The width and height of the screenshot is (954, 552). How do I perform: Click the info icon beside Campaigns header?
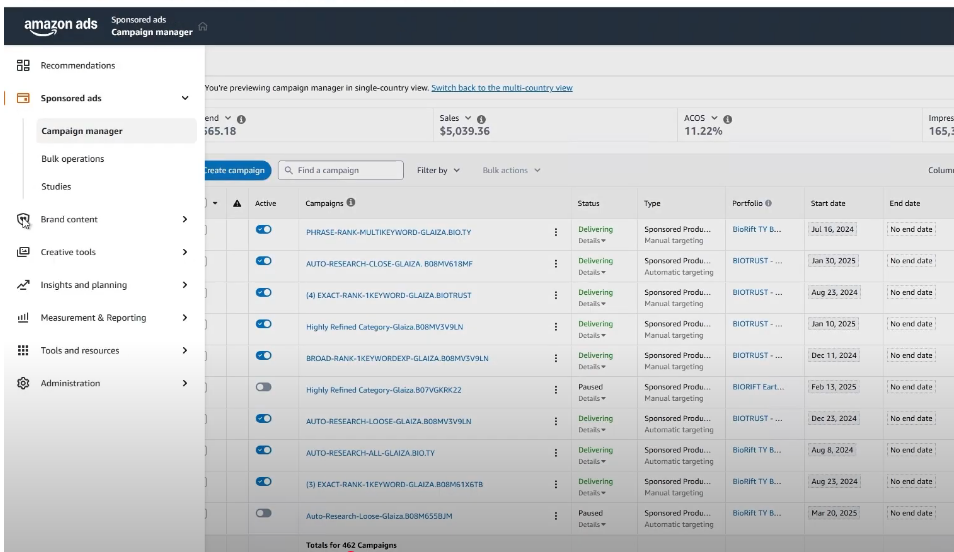click(351, 203)
